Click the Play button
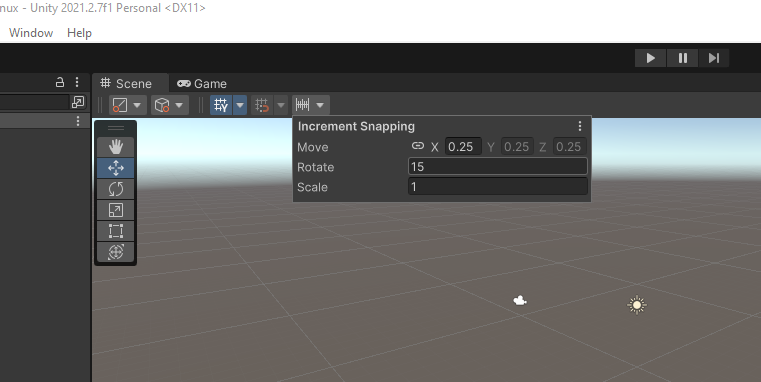 [650, 58]
